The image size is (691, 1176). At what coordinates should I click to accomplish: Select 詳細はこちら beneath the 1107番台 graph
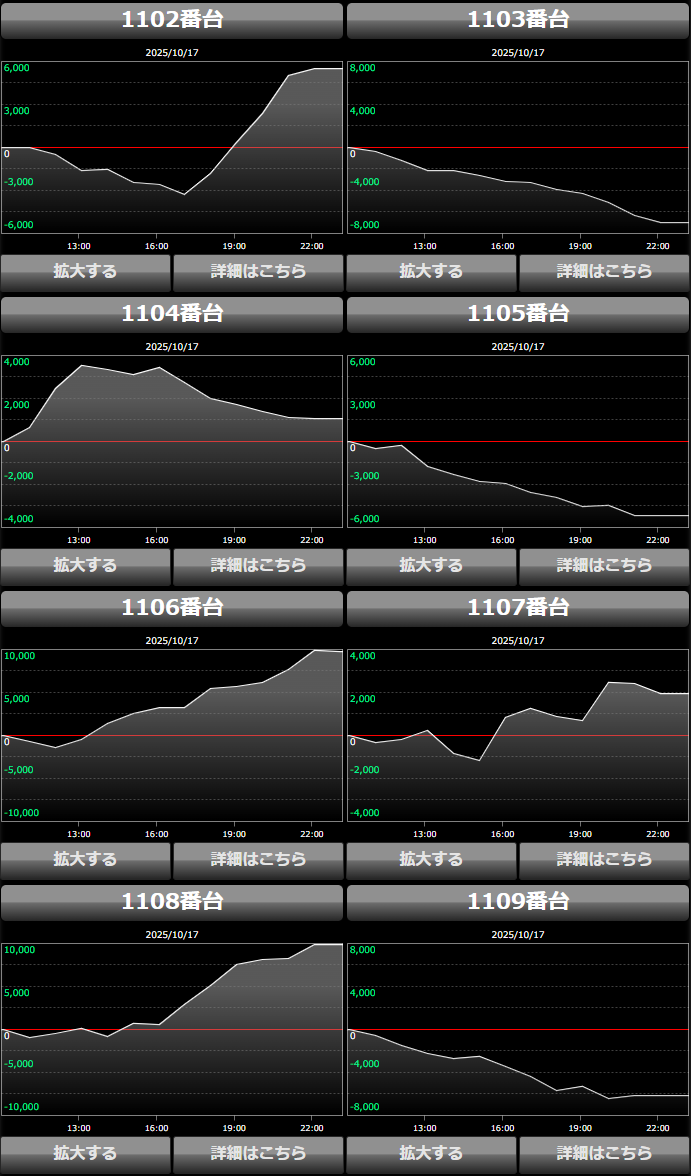click(x=604, y=859)
